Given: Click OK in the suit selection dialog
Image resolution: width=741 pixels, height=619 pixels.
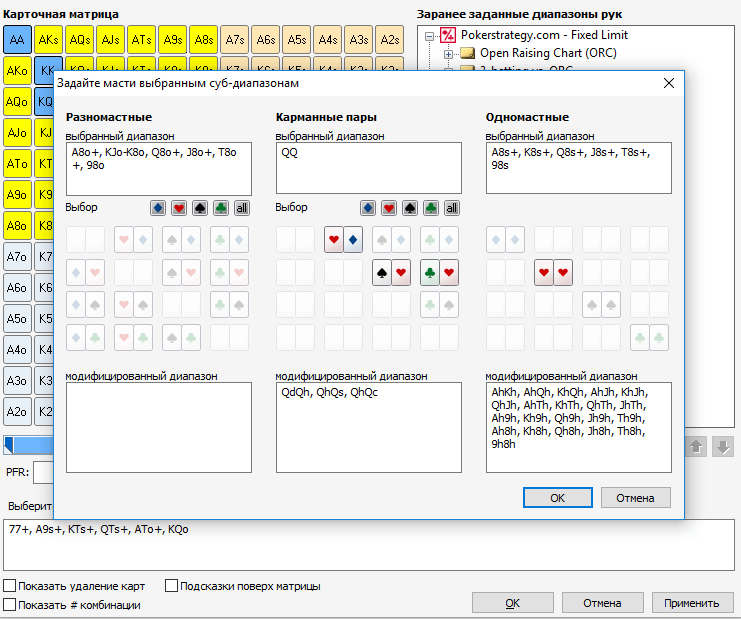Looking at the screenshot, I should tap(557, 497).
